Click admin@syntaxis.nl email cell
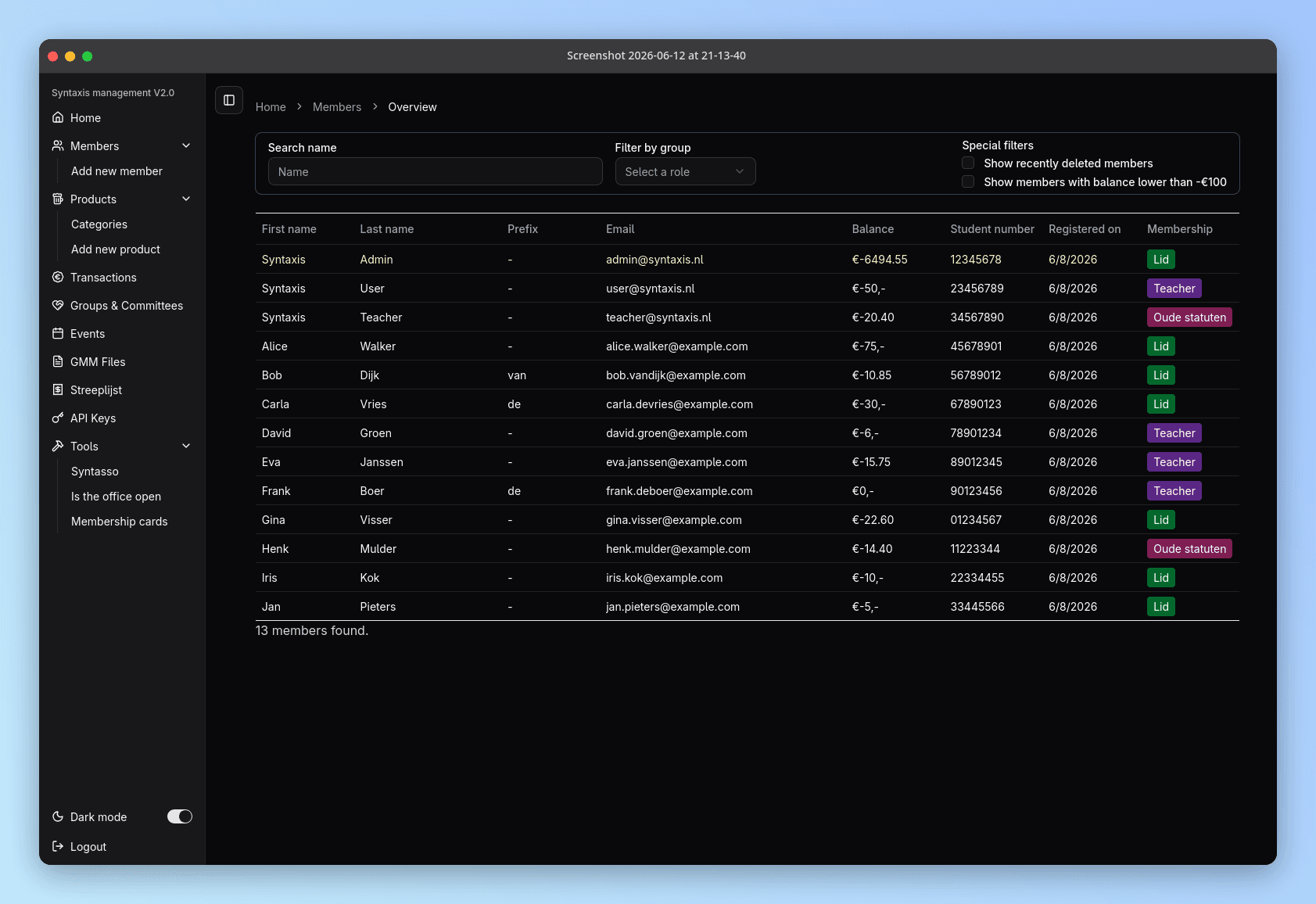Screen dimensions: 1316x904 tap(654, 259)
